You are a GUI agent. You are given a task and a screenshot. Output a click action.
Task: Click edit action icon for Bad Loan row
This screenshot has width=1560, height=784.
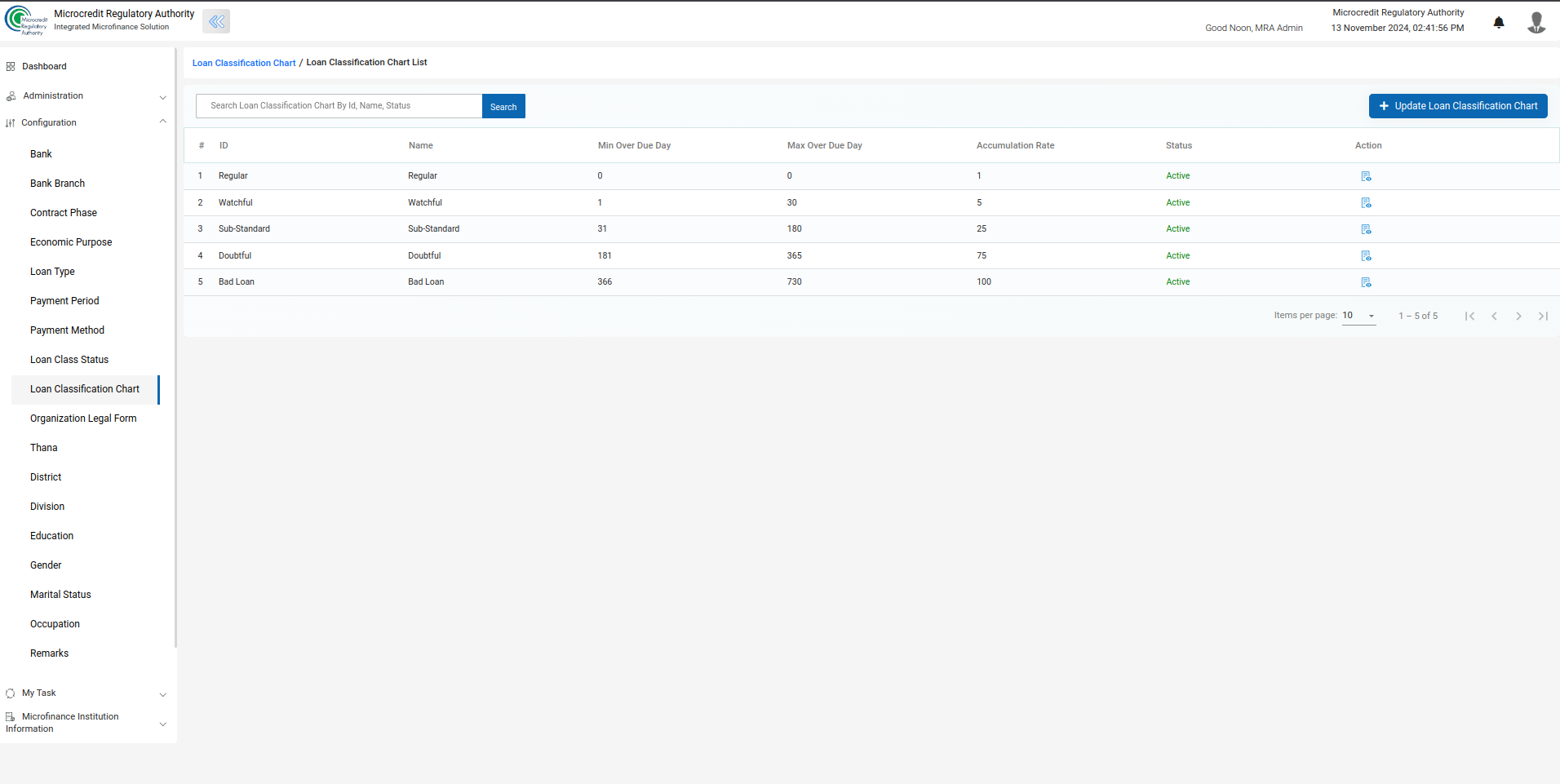1366,282
